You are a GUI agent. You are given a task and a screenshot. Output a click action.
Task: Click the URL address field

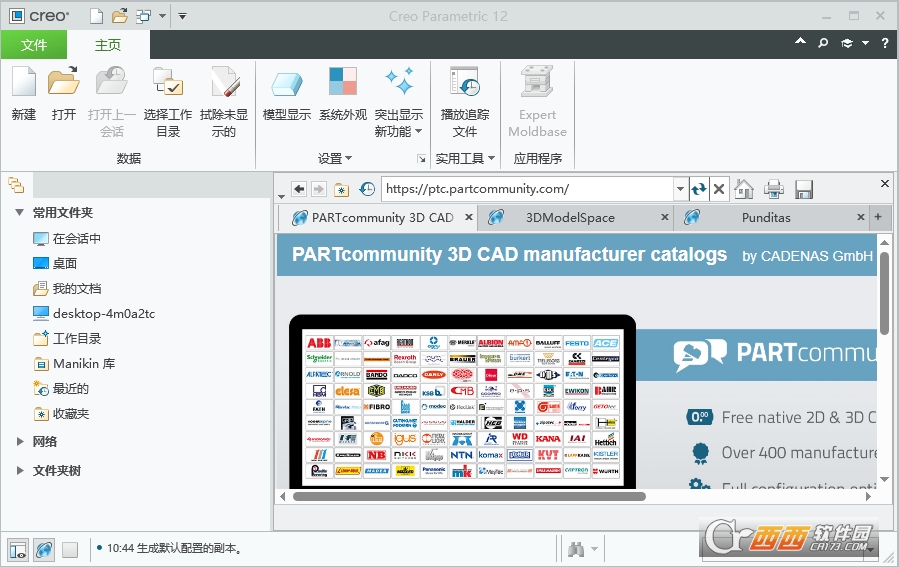pyautogui.click(x=527, y=189)
